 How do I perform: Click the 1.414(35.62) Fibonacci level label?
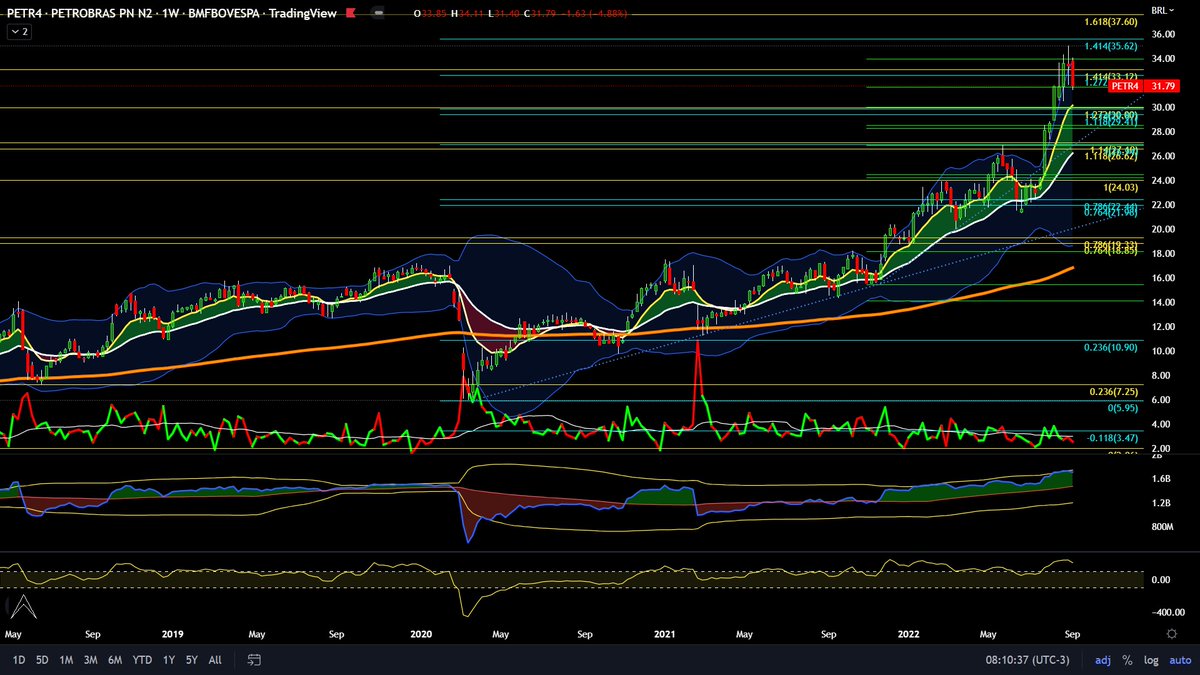tap(1112, 46)
